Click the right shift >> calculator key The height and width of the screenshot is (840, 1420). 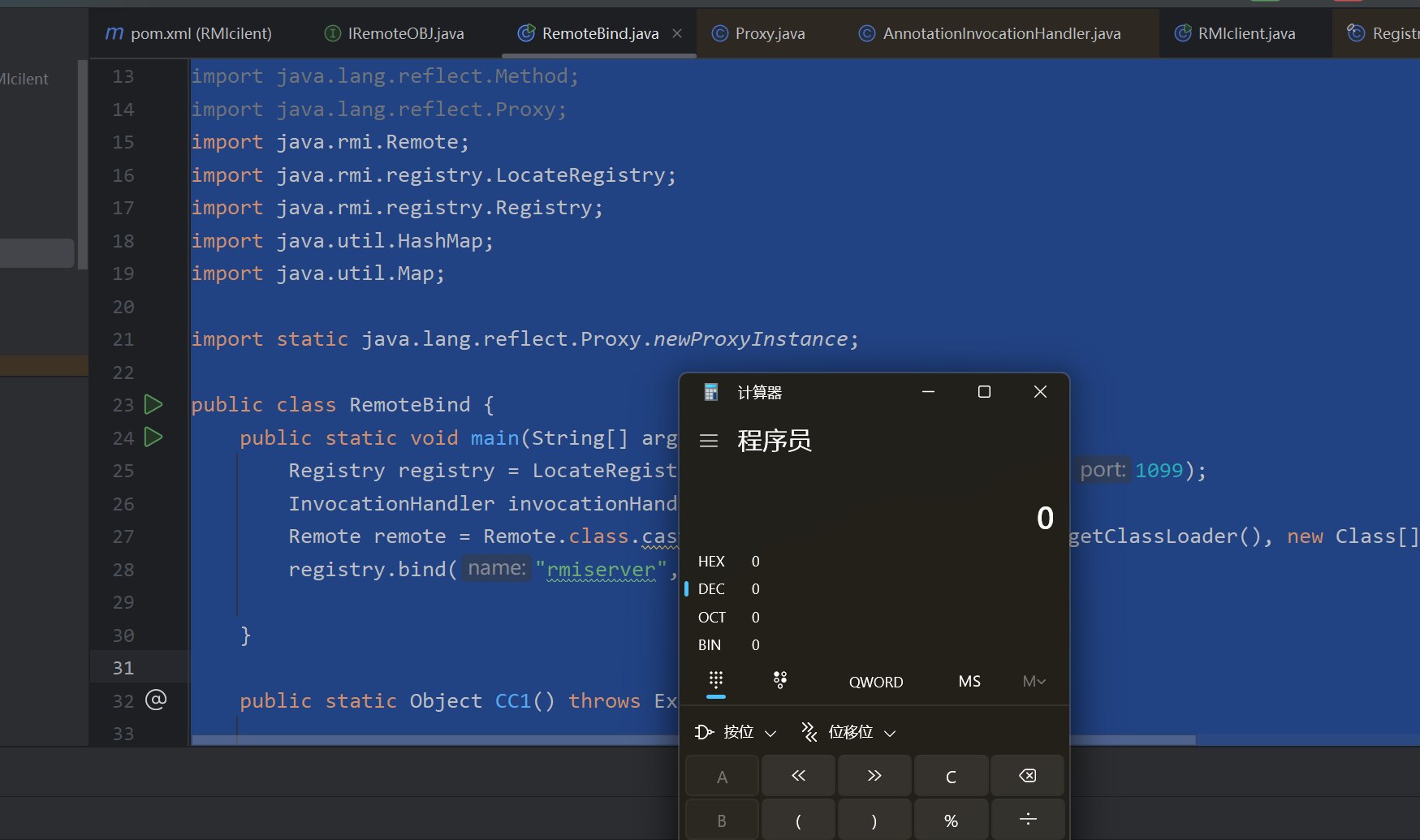(x=874, y=776)
